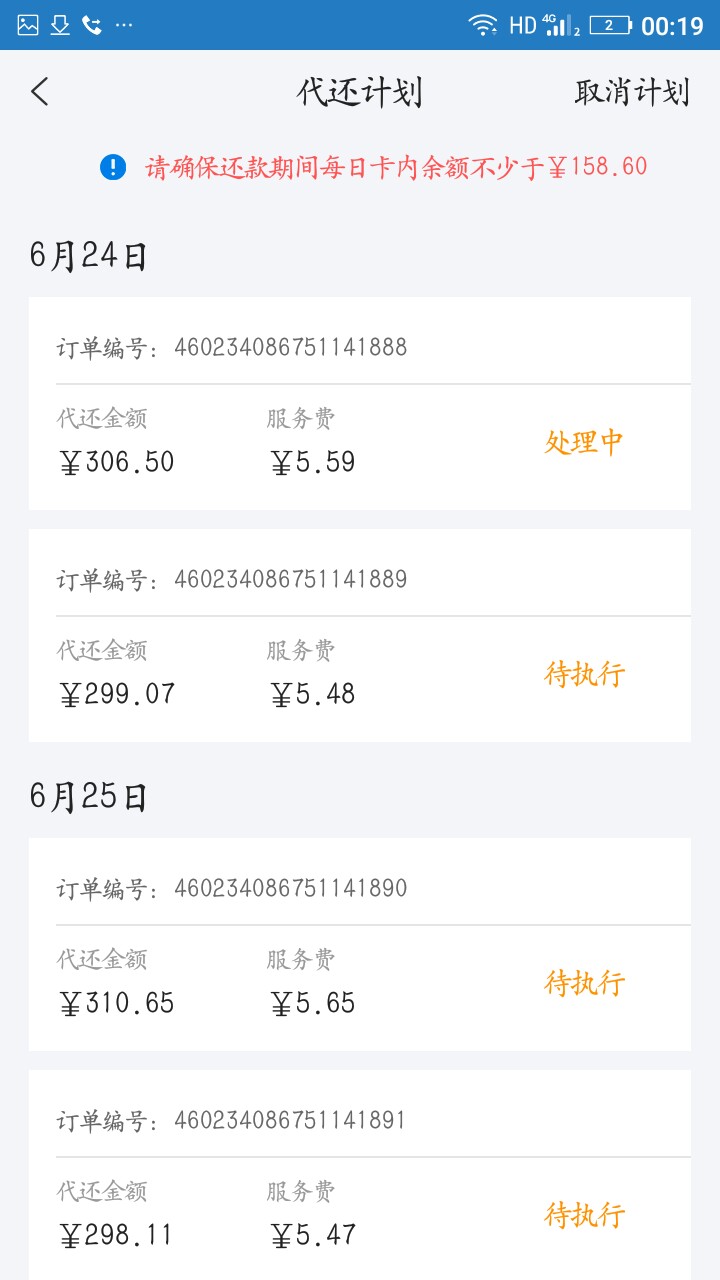This screenshot has height=1280, width=720.
Task: Tap the Wi-Fi icon in status bar
Action: coord(483,25)
